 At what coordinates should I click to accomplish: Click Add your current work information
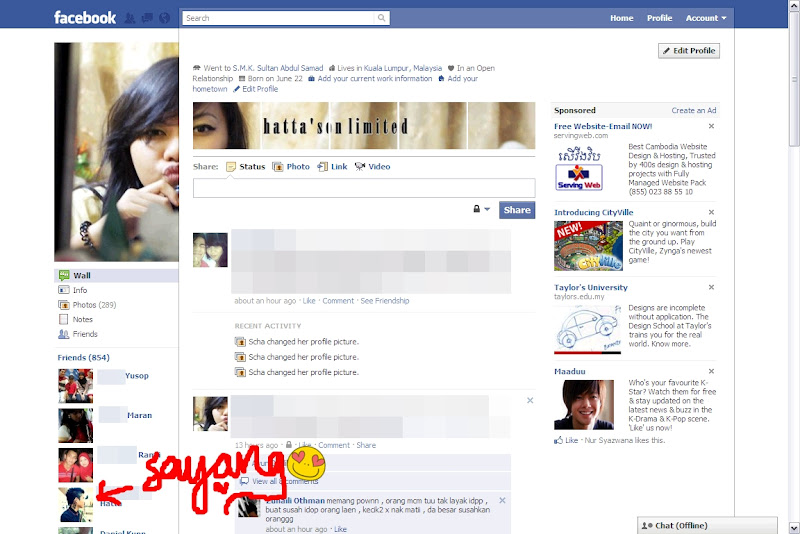(x=374, y=79)
